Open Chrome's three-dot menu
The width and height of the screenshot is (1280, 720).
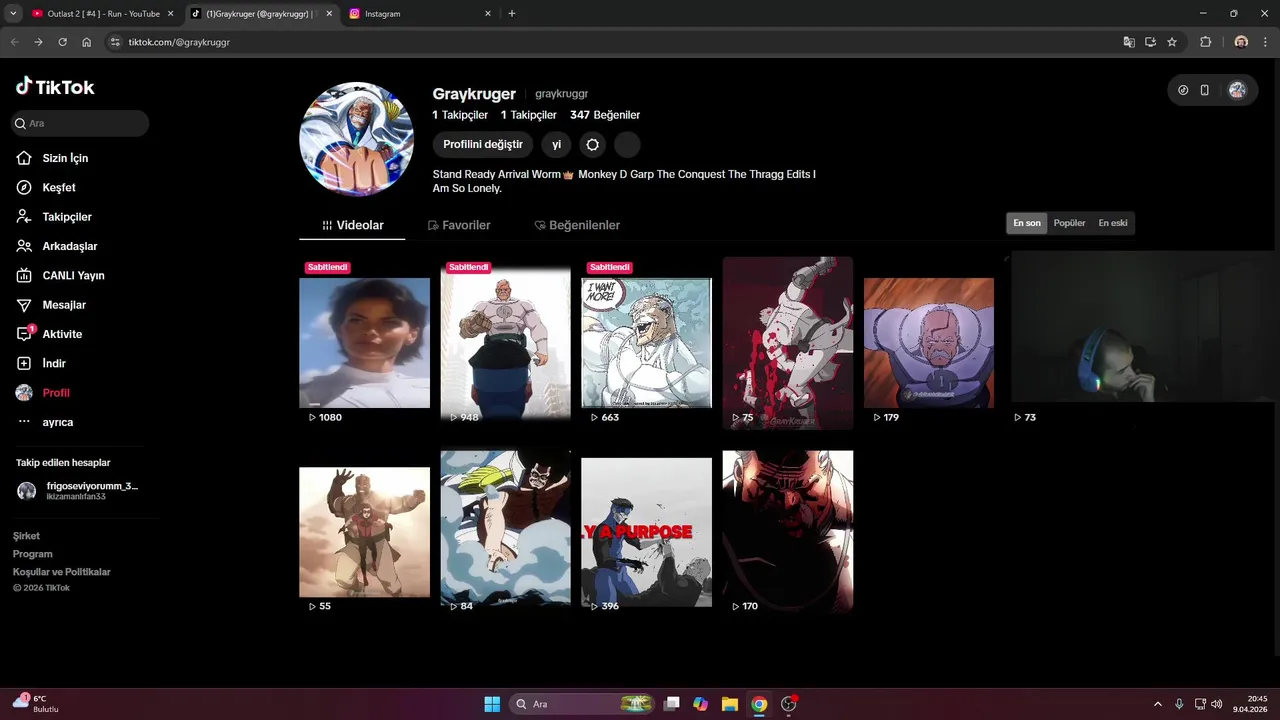coord(1266,42)
